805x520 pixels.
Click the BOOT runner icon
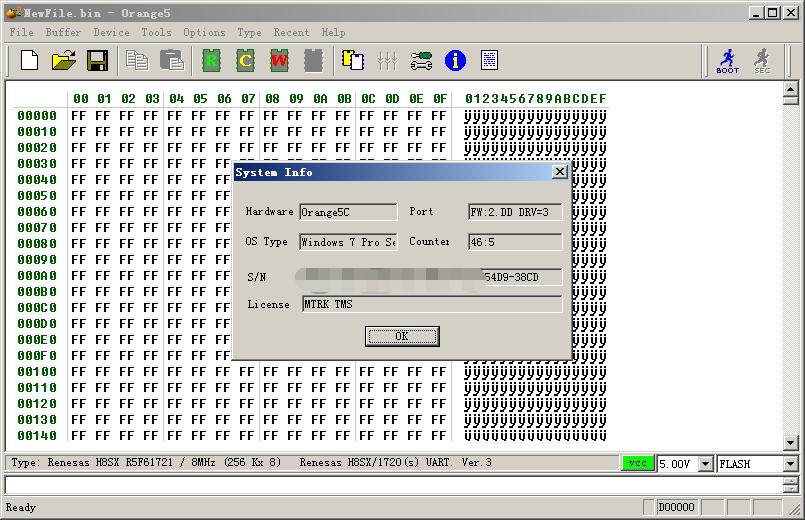pyautogui.click(x=727, y=61)
